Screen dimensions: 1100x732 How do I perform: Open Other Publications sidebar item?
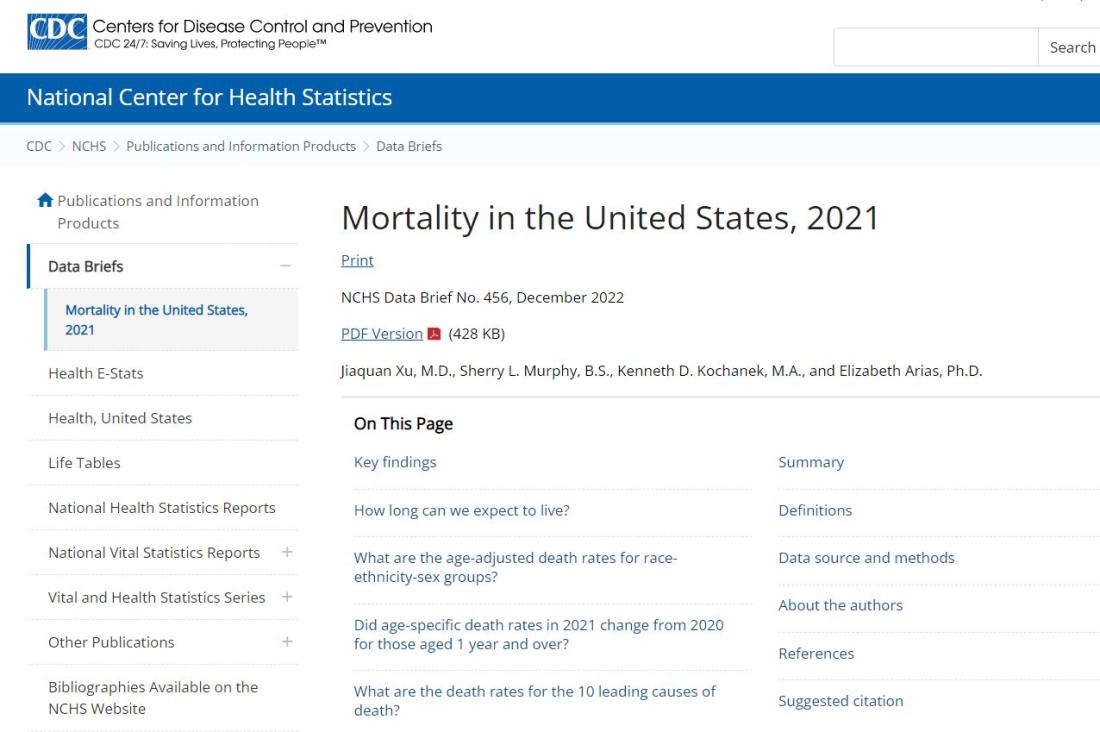111,642
